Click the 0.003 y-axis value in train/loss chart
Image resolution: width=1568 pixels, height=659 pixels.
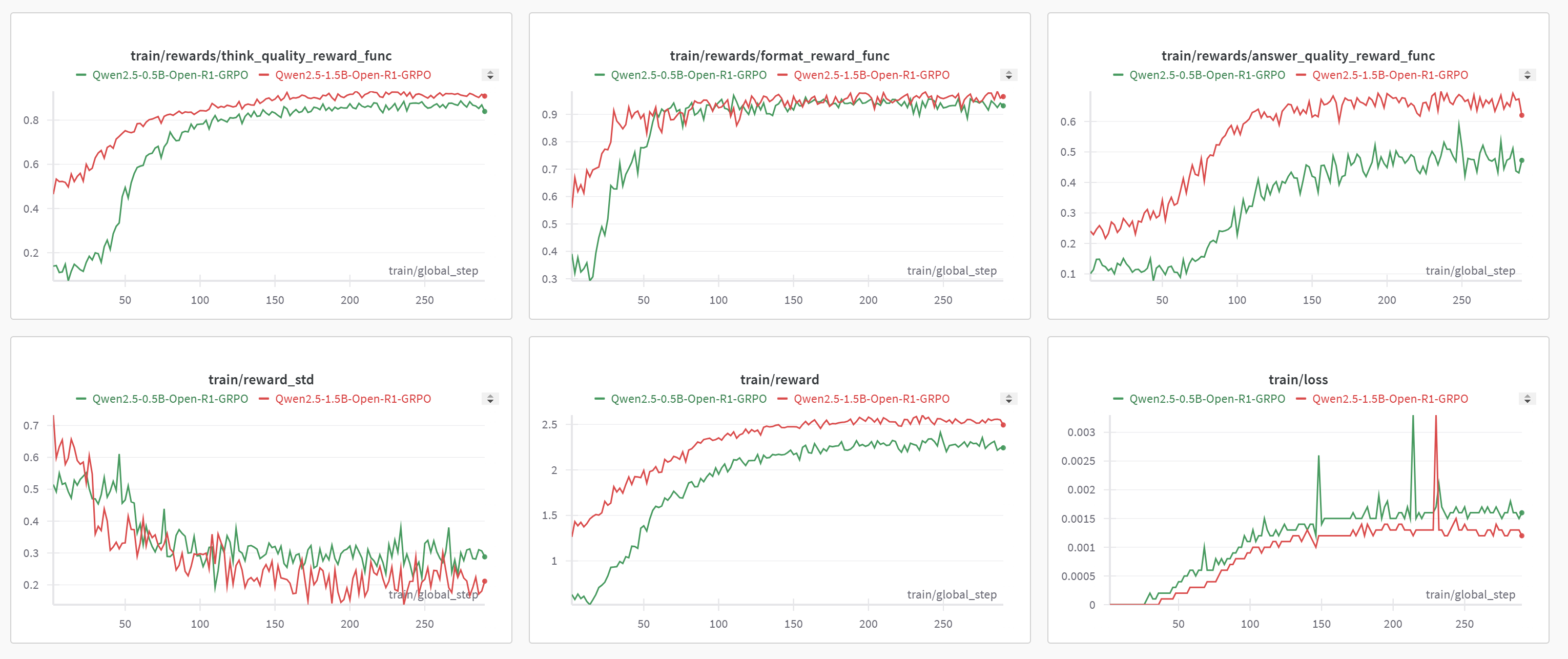pos(1081,432)
